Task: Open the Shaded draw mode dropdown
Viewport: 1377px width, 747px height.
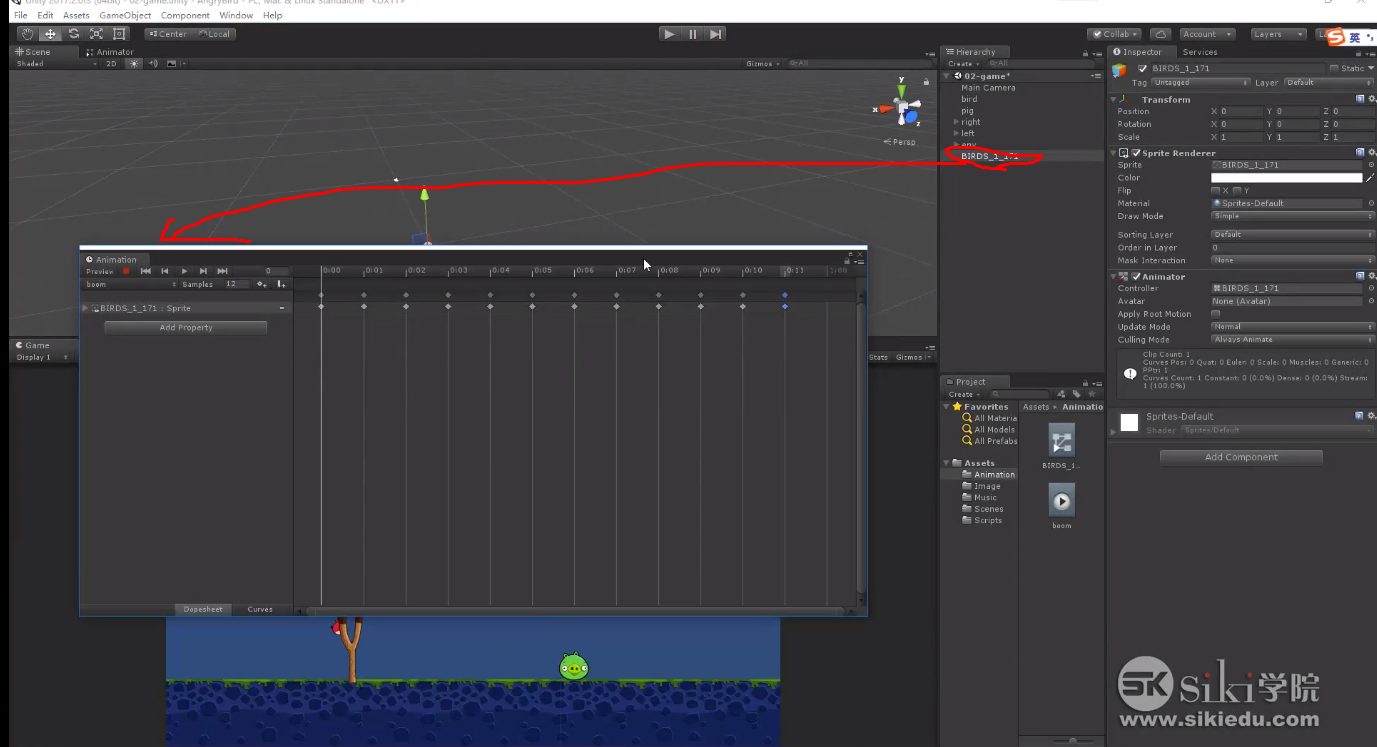Action: point(56,64)
